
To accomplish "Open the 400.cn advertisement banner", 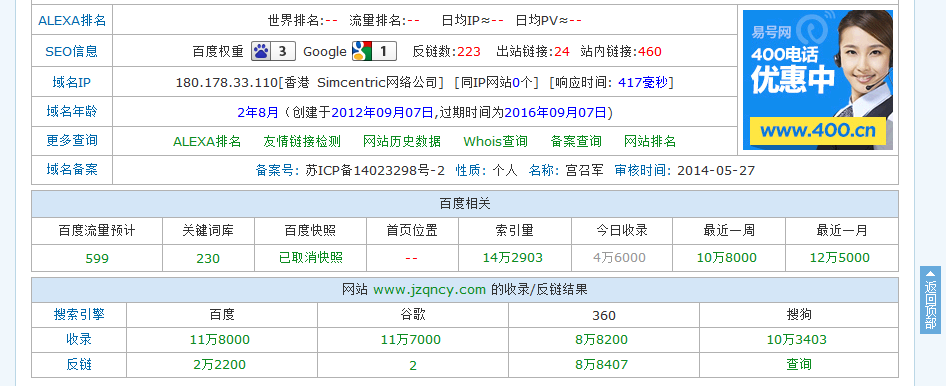I will tap(817, 80).
